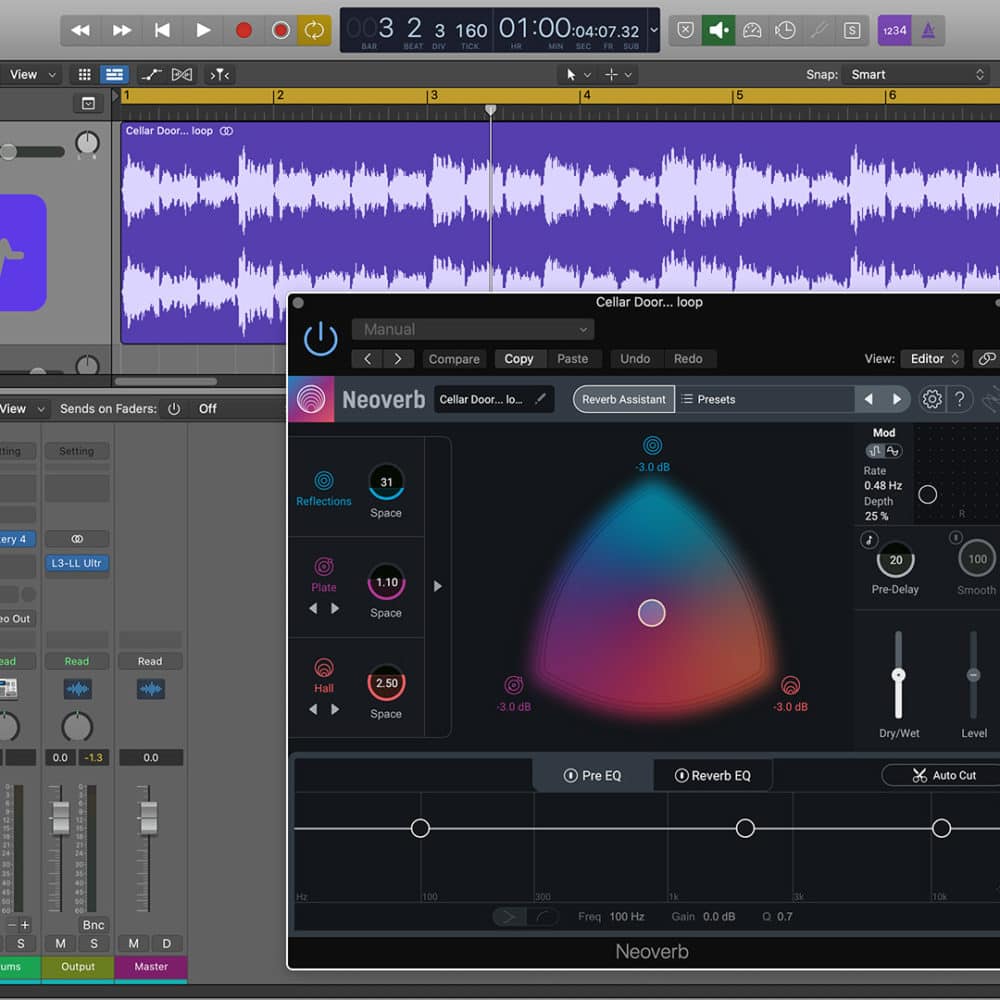Go to the previous plugin setting arrow
Viewport: 1000px width, 1000px height.
(x=367, y=358)
